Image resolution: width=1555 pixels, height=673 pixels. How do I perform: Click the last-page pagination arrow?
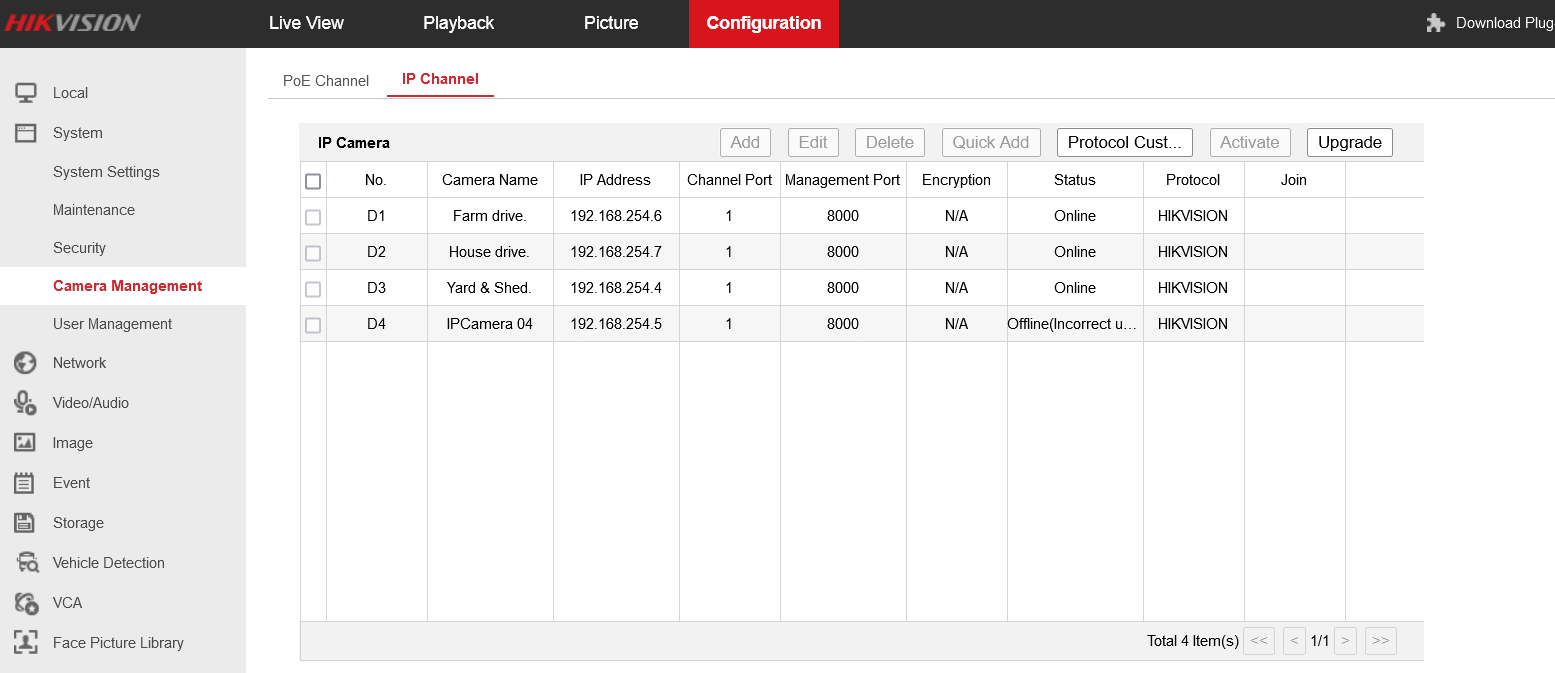pos(1381,640)
